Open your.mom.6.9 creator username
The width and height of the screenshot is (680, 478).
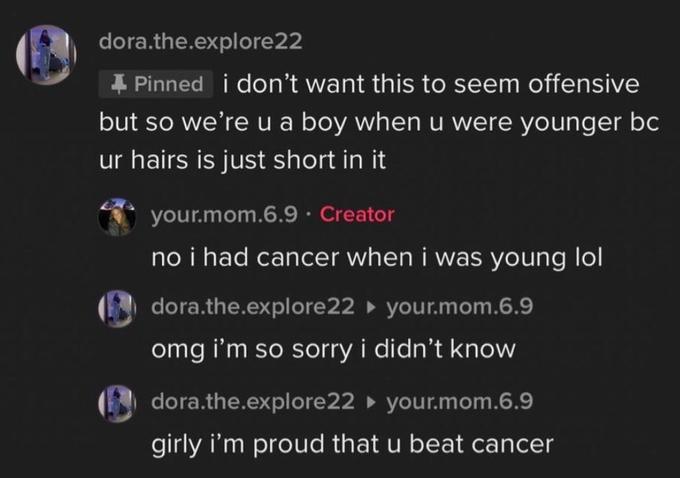pyautogui.click(x=225, y=214)
